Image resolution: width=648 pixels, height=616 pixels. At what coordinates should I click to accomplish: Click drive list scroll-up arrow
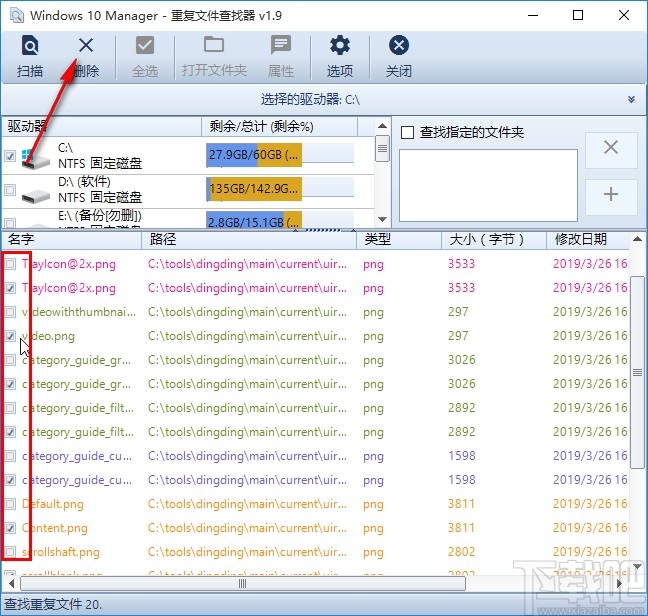(382, 126)
